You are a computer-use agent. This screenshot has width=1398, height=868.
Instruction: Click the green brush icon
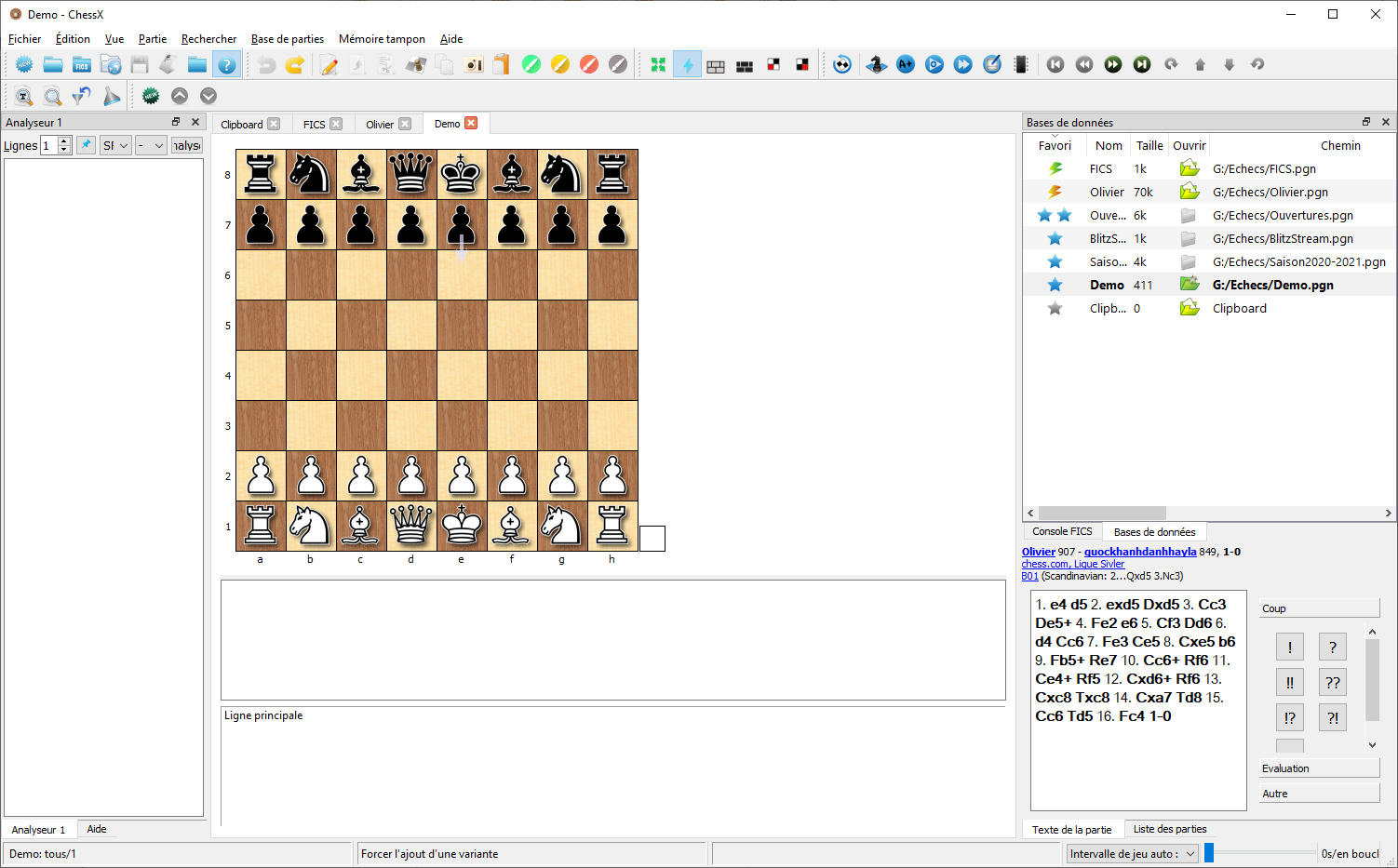[531, 64]
